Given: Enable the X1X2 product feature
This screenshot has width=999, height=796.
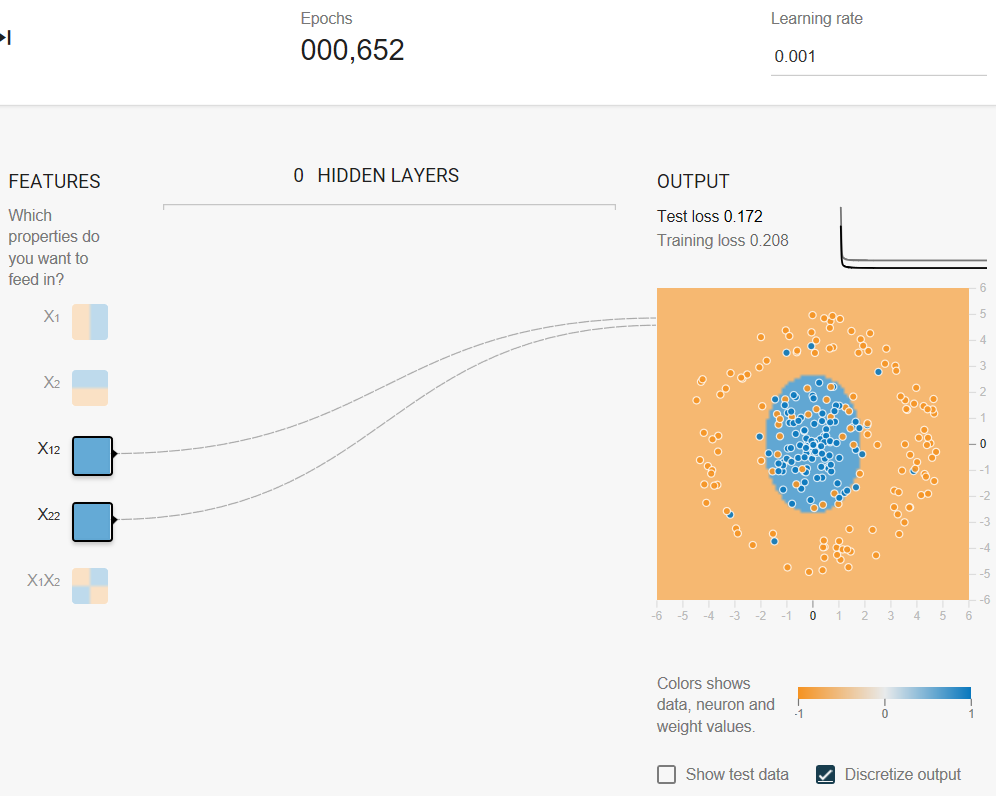Looking at the screenshot, I should [90, 586].
